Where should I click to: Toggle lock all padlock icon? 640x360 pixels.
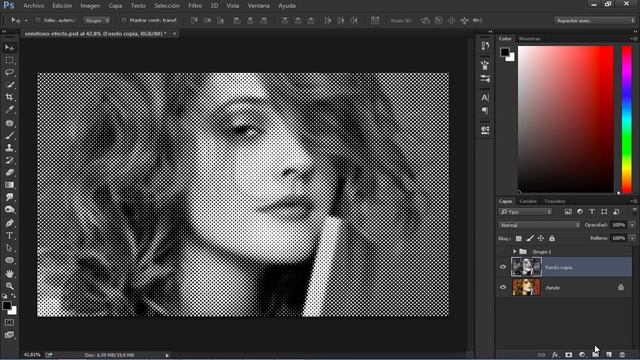tap(552, 238)
